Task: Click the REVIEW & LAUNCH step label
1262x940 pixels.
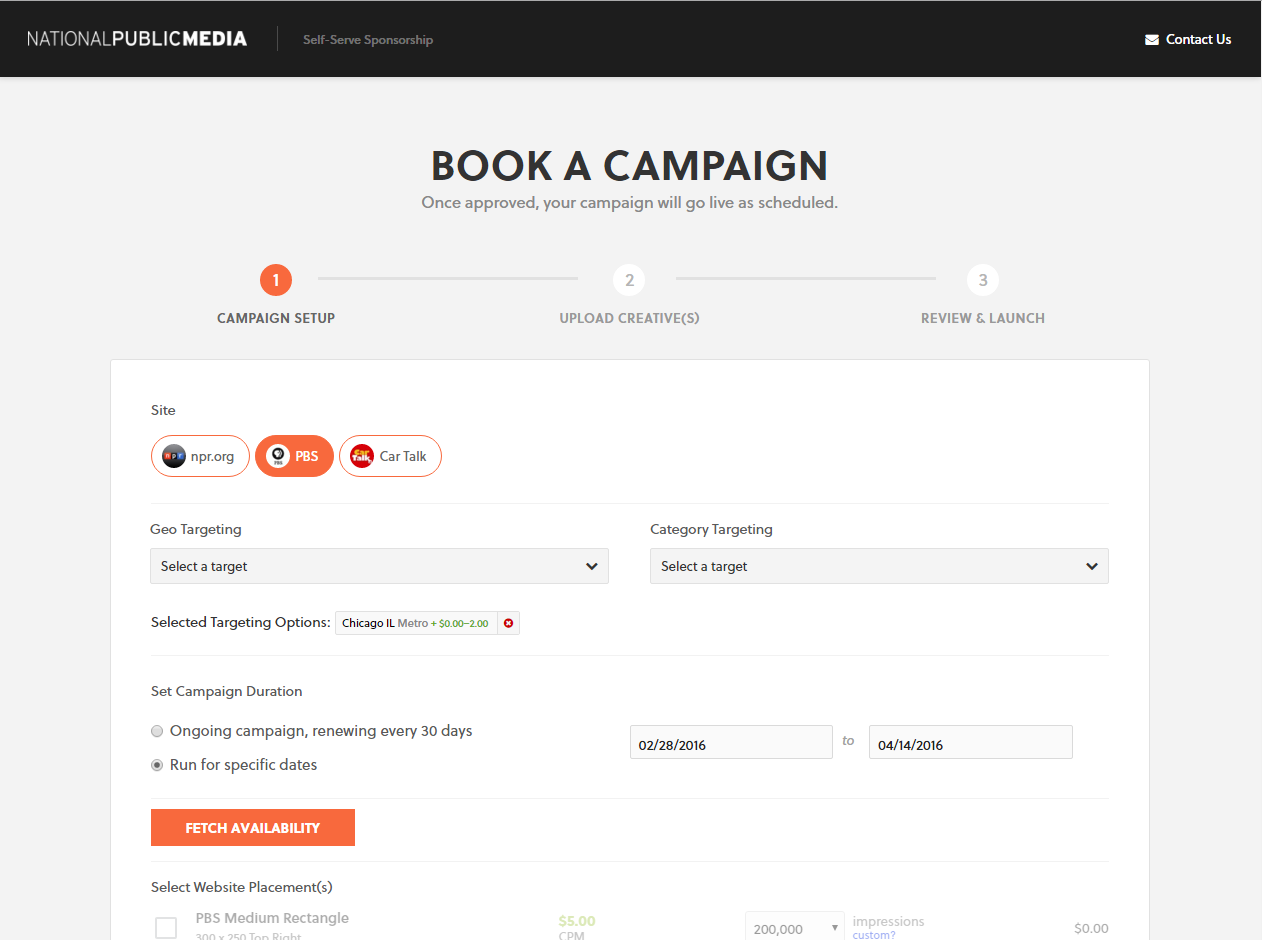Action: tap(983, 318)
